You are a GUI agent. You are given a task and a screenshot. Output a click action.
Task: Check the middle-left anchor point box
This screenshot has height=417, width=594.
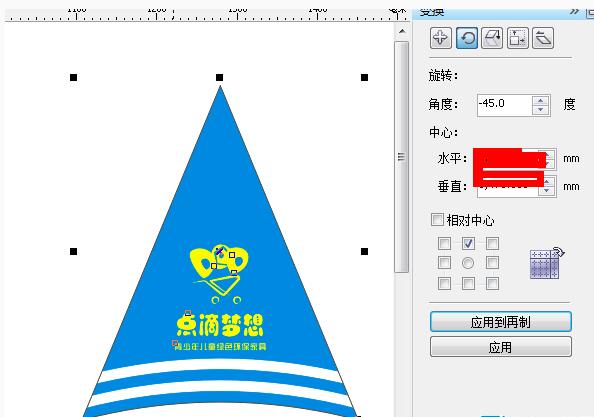coord(444,262)
